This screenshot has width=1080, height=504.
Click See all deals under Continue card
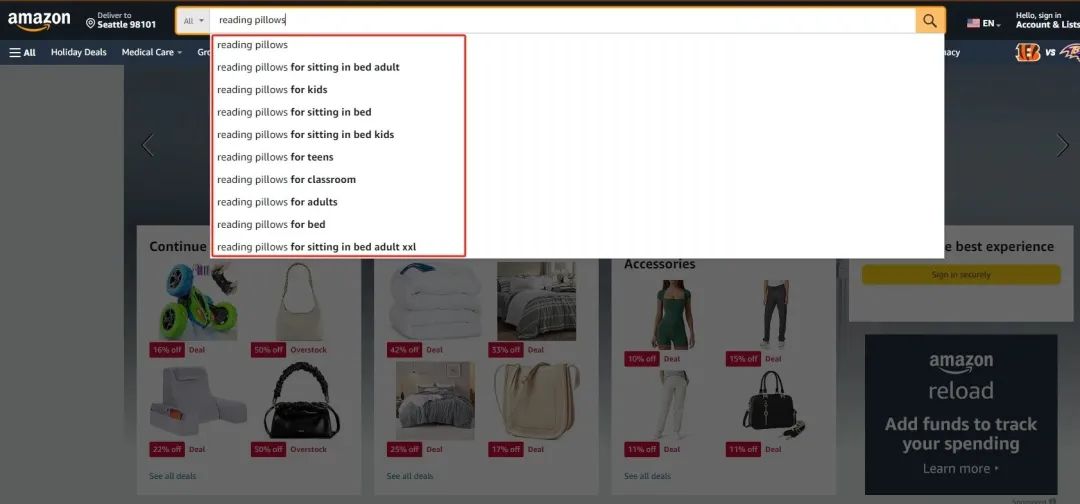173,476
